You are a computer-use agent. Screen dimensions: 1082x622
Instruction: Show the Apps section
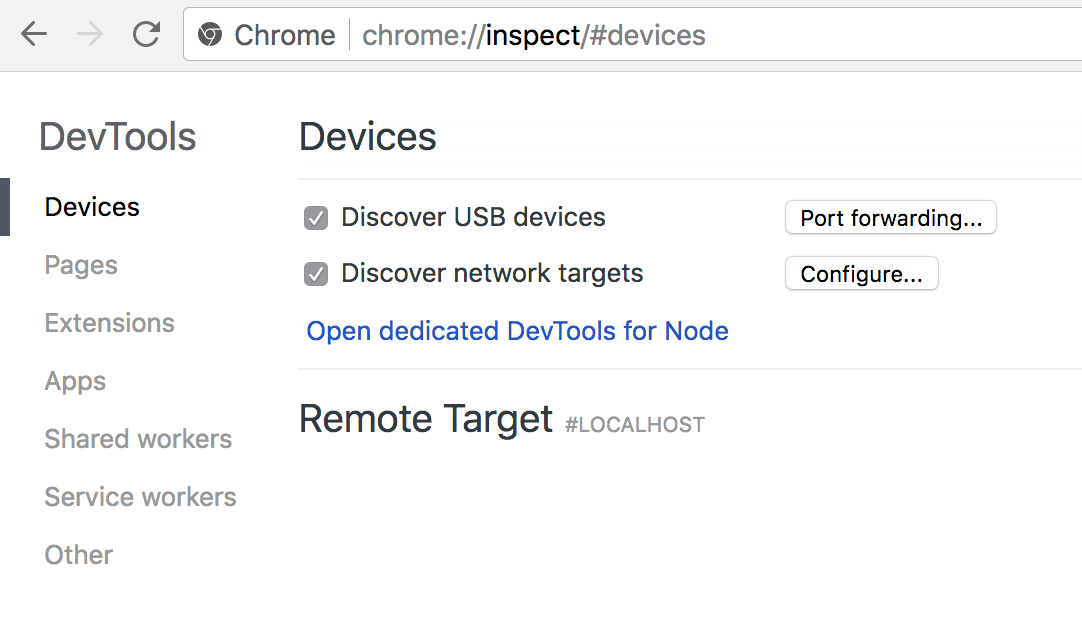[75, 381]
